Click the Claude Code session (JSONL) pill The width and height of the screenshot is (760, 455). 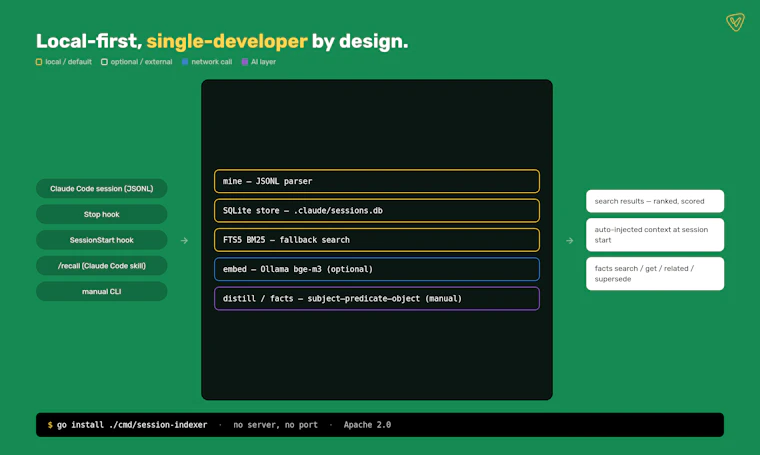click(102, 188)
